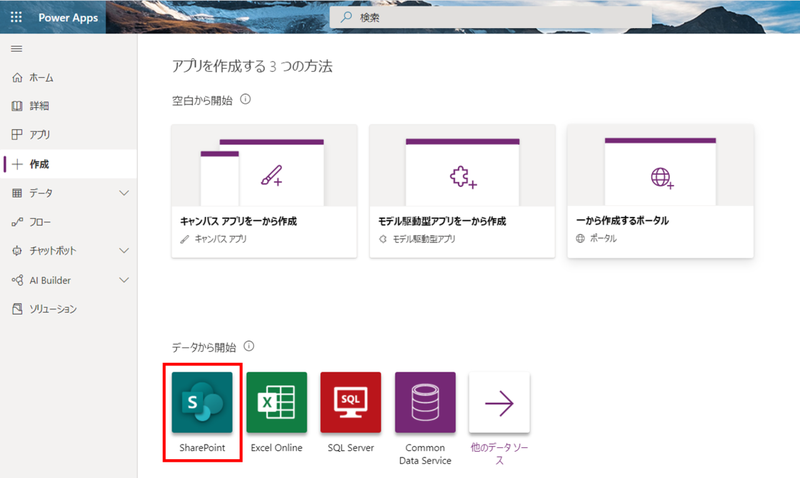Go to ホーム in the sidebar
Viewport: 800px width, 478px height.
[68, 78]
